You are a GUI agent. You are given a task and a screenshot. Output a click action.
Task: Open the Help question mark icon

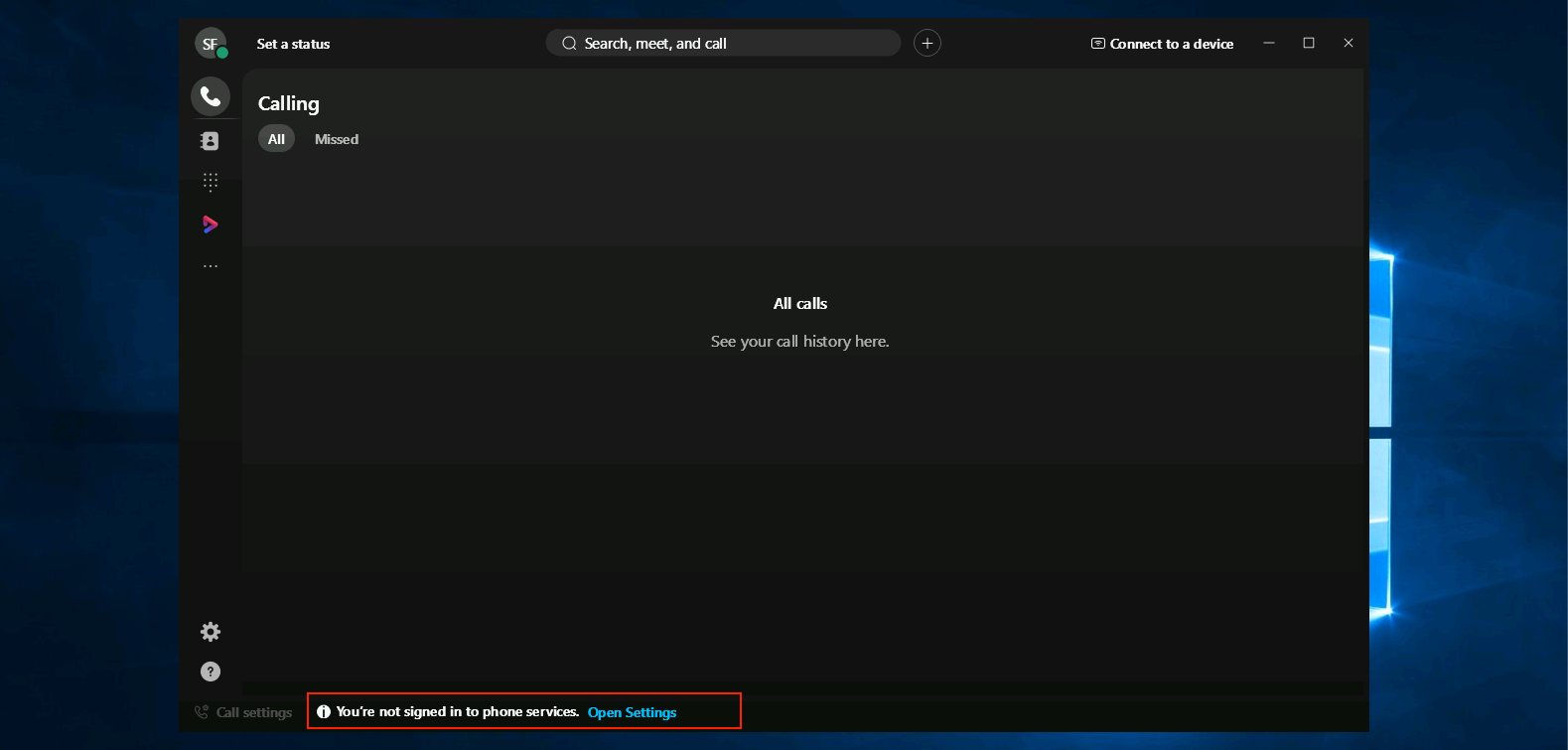(x=210, y=672)
